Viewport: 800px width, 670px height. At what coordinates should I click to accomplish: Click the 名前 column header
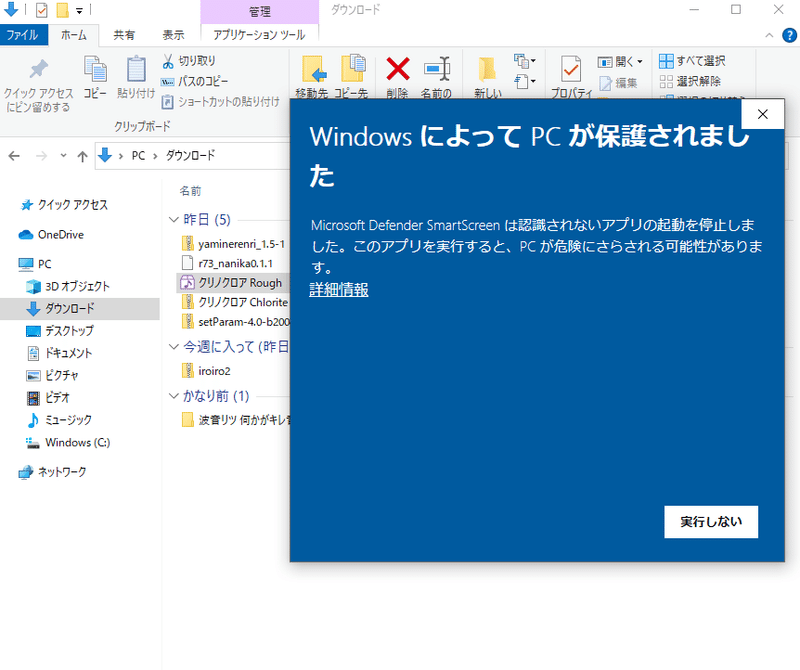(x=190, y=191)
